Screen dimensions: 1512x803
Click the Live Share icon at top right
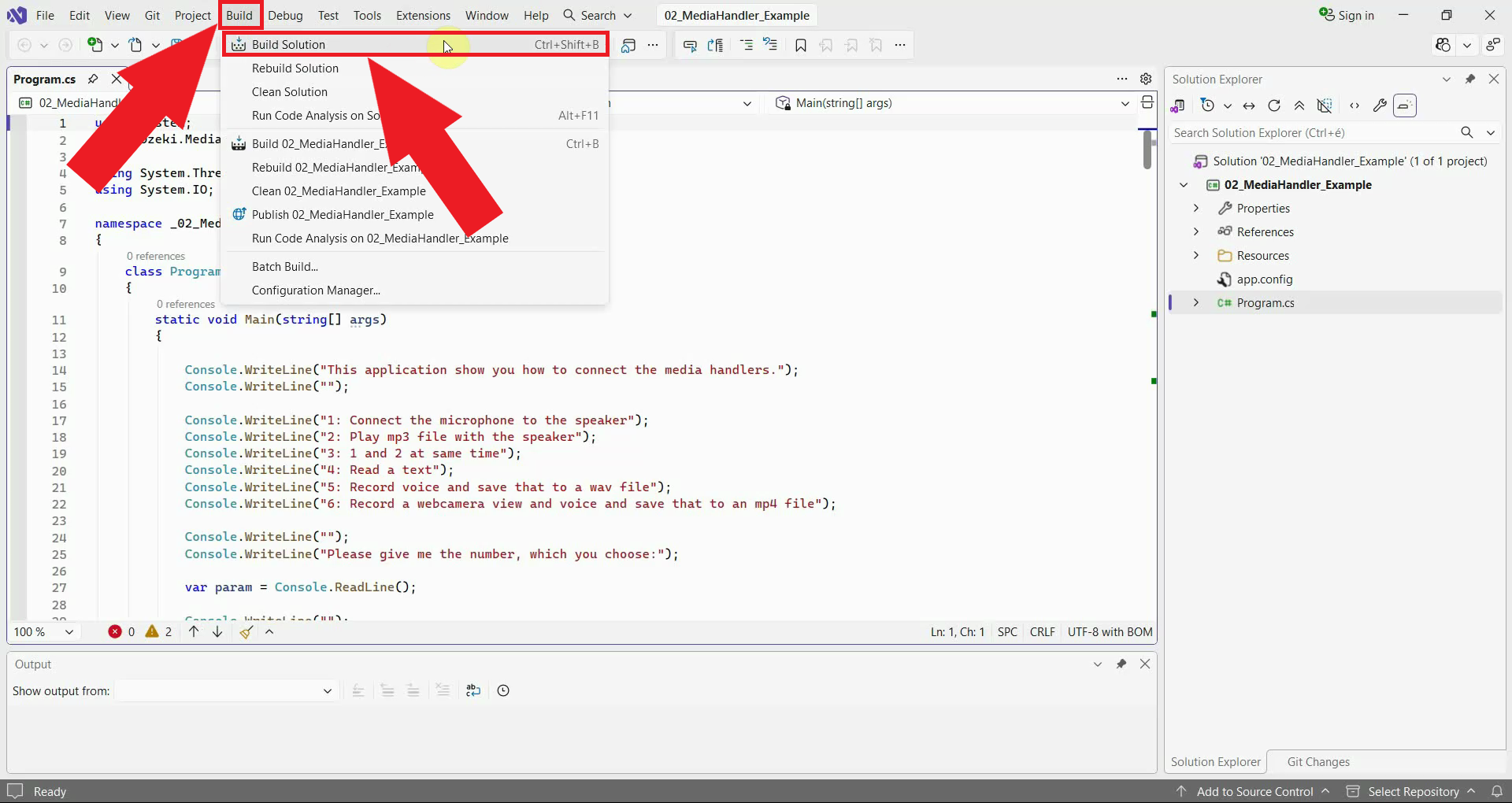click(x=1493, y=45)
